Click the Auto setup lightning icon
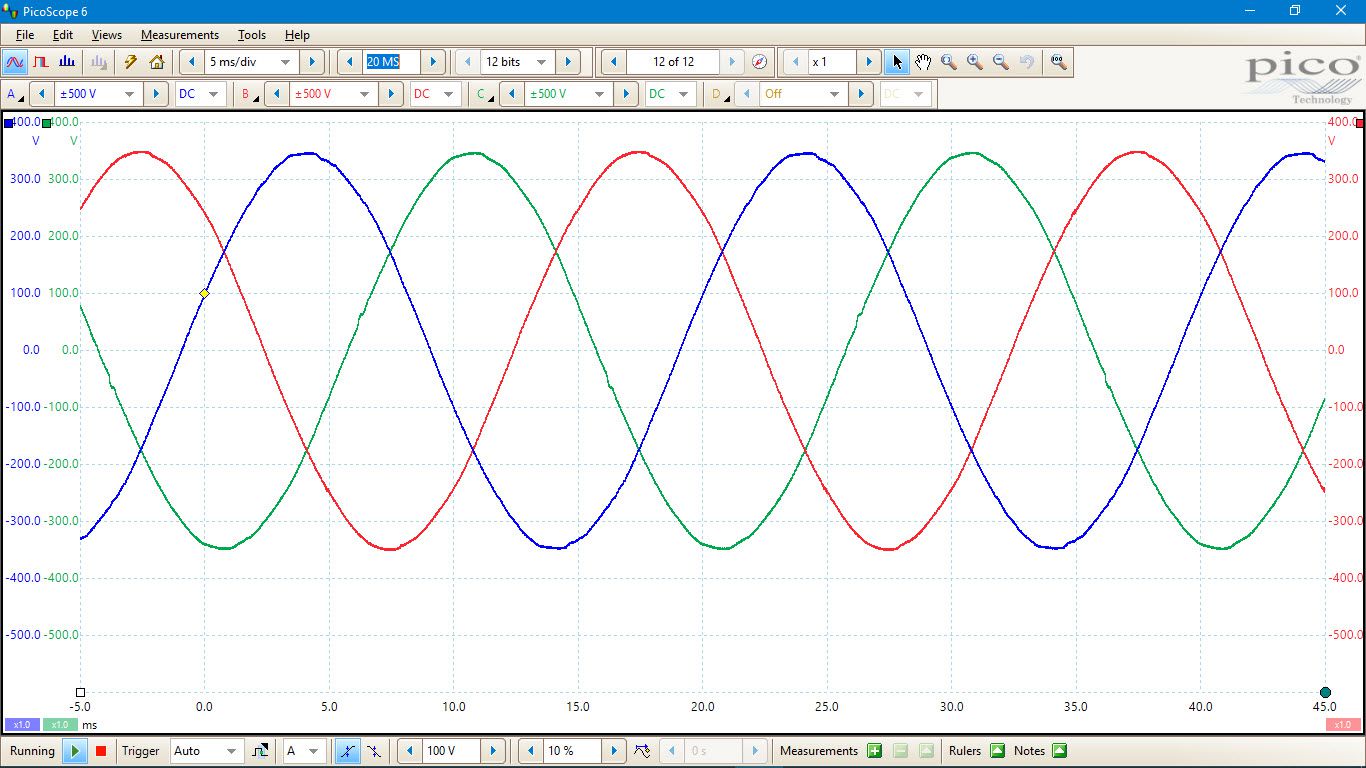 130,62
